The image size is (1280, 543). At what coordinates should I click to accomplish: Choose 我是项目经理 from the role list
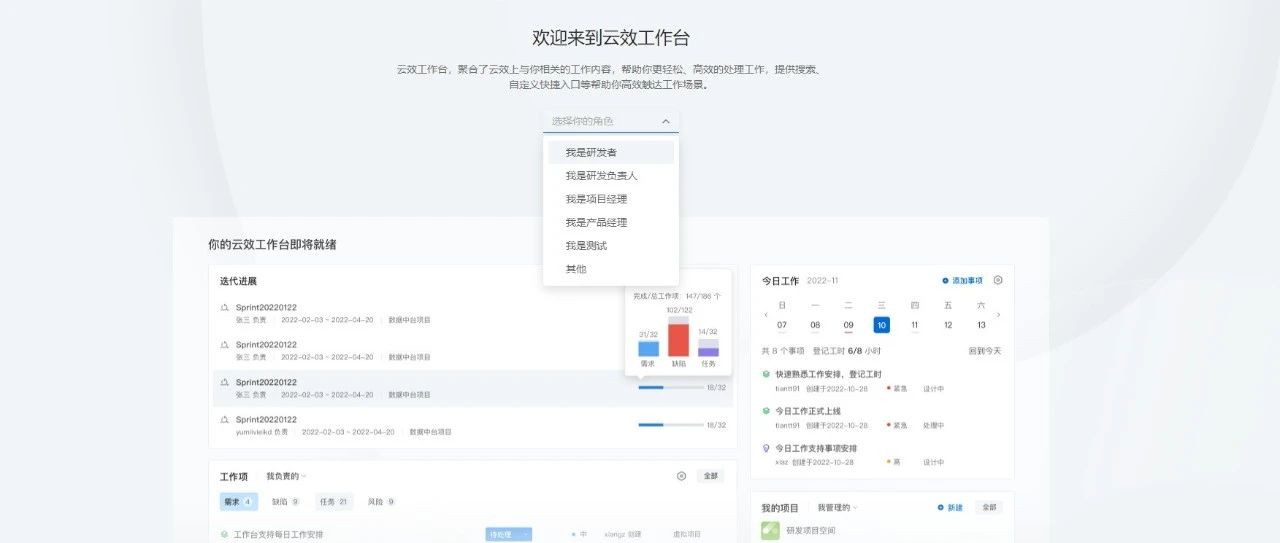(x=611, y=199)
